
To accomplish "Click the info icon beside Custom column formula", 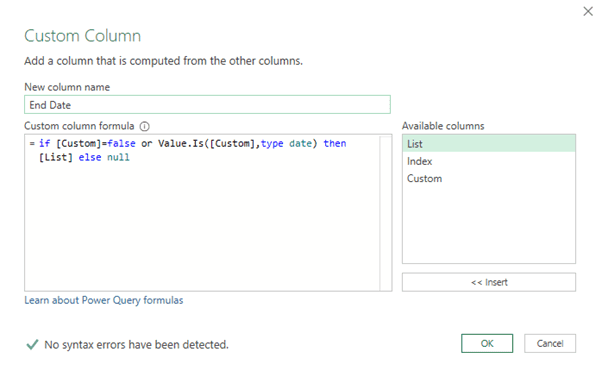I will [x=144, y=126].
